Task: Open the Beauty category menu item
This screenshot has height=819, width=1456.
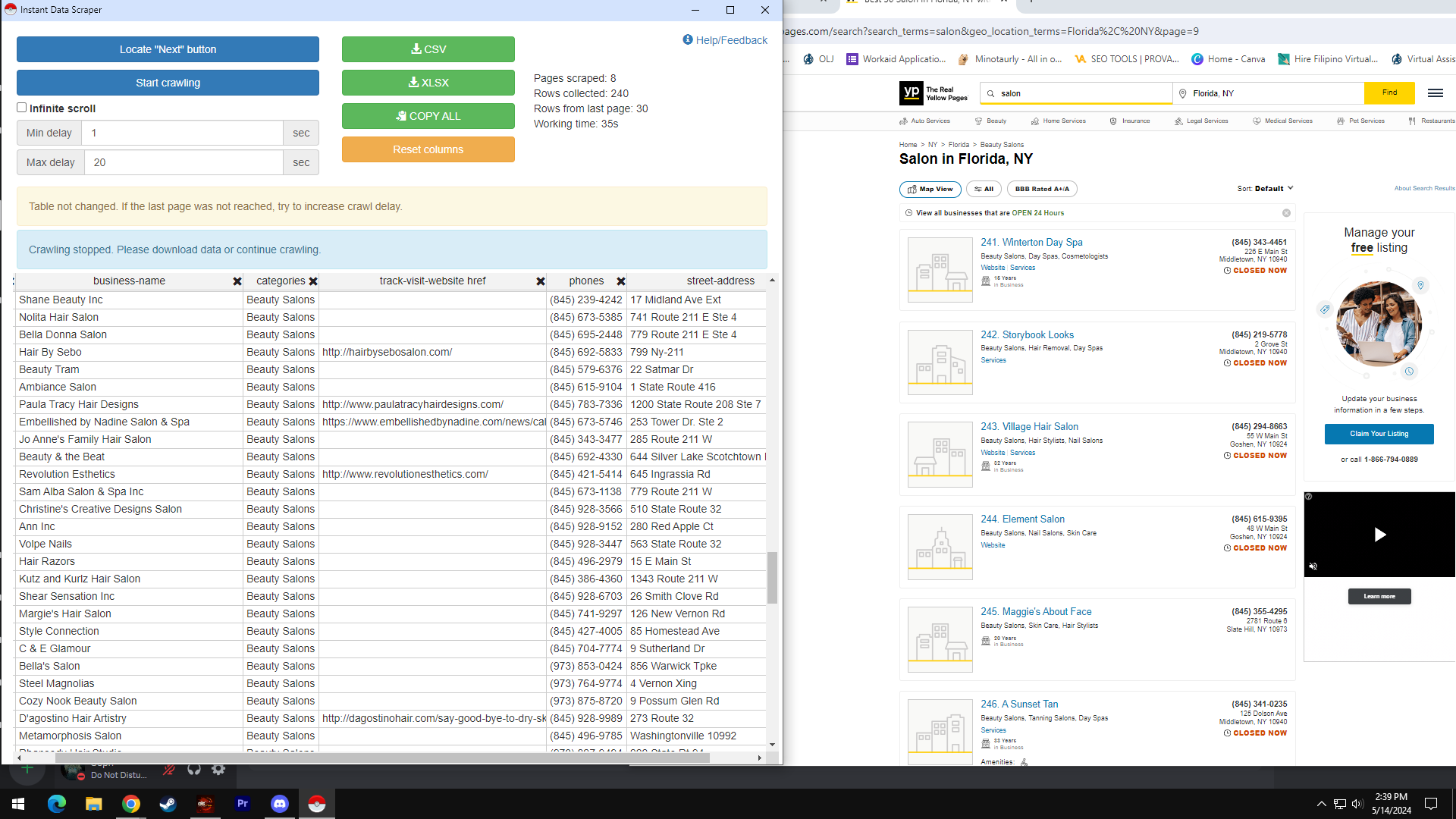Action: tap(990, 121)
